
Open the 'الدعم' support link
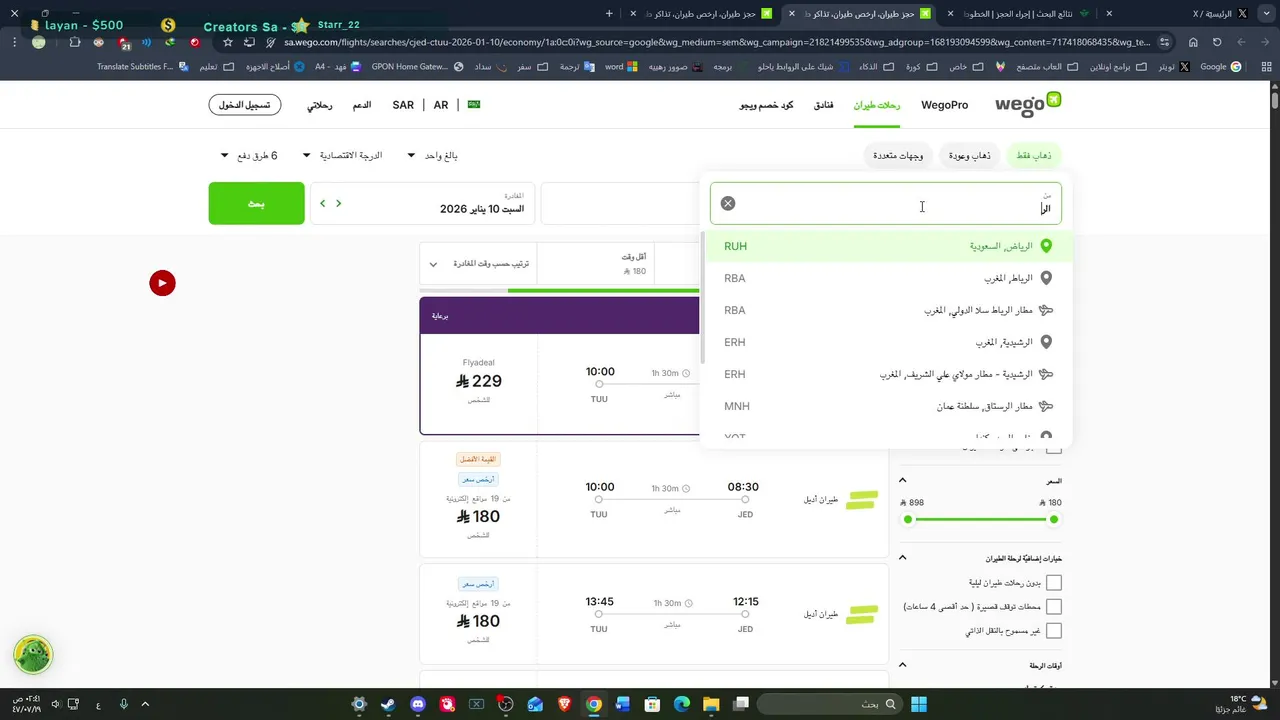coord(361,105)
